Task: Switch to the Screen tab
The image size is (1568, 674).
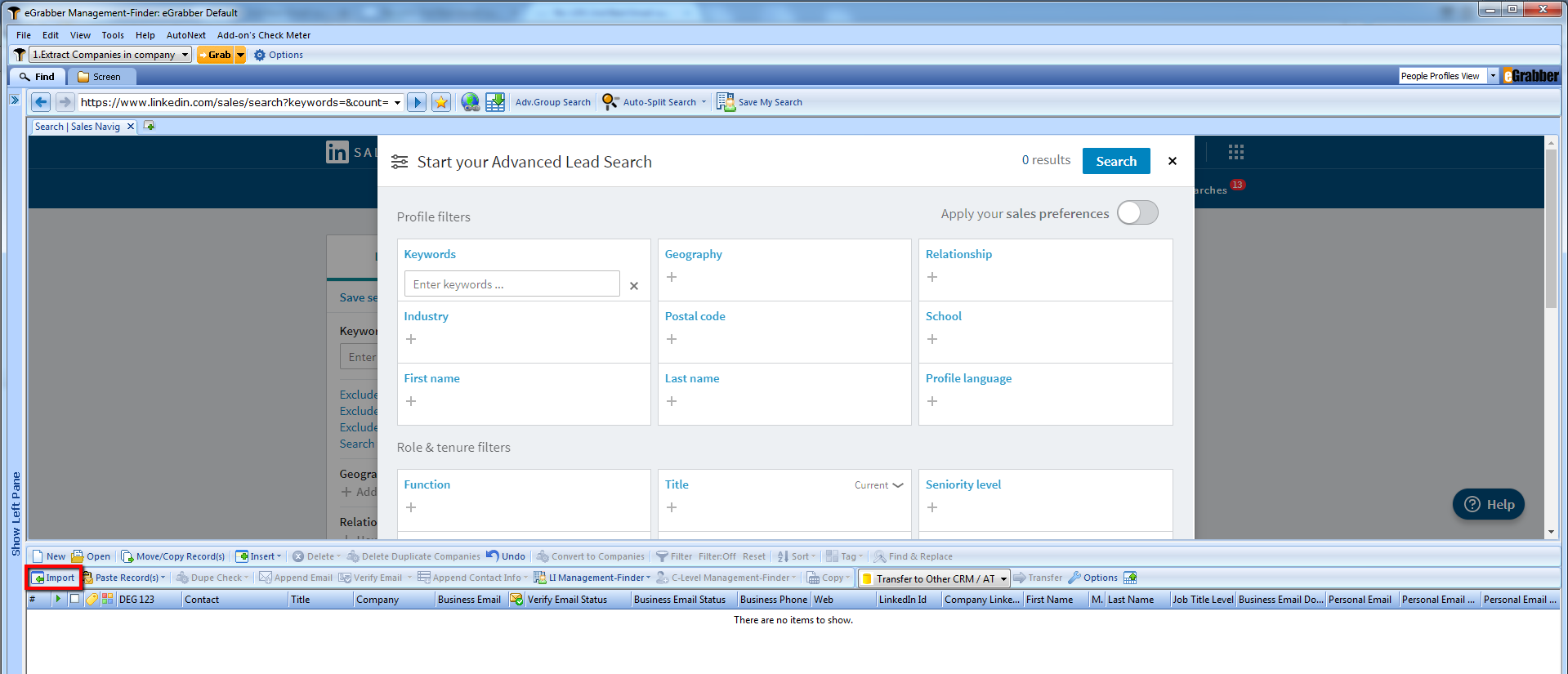Action: pos(100,77)
